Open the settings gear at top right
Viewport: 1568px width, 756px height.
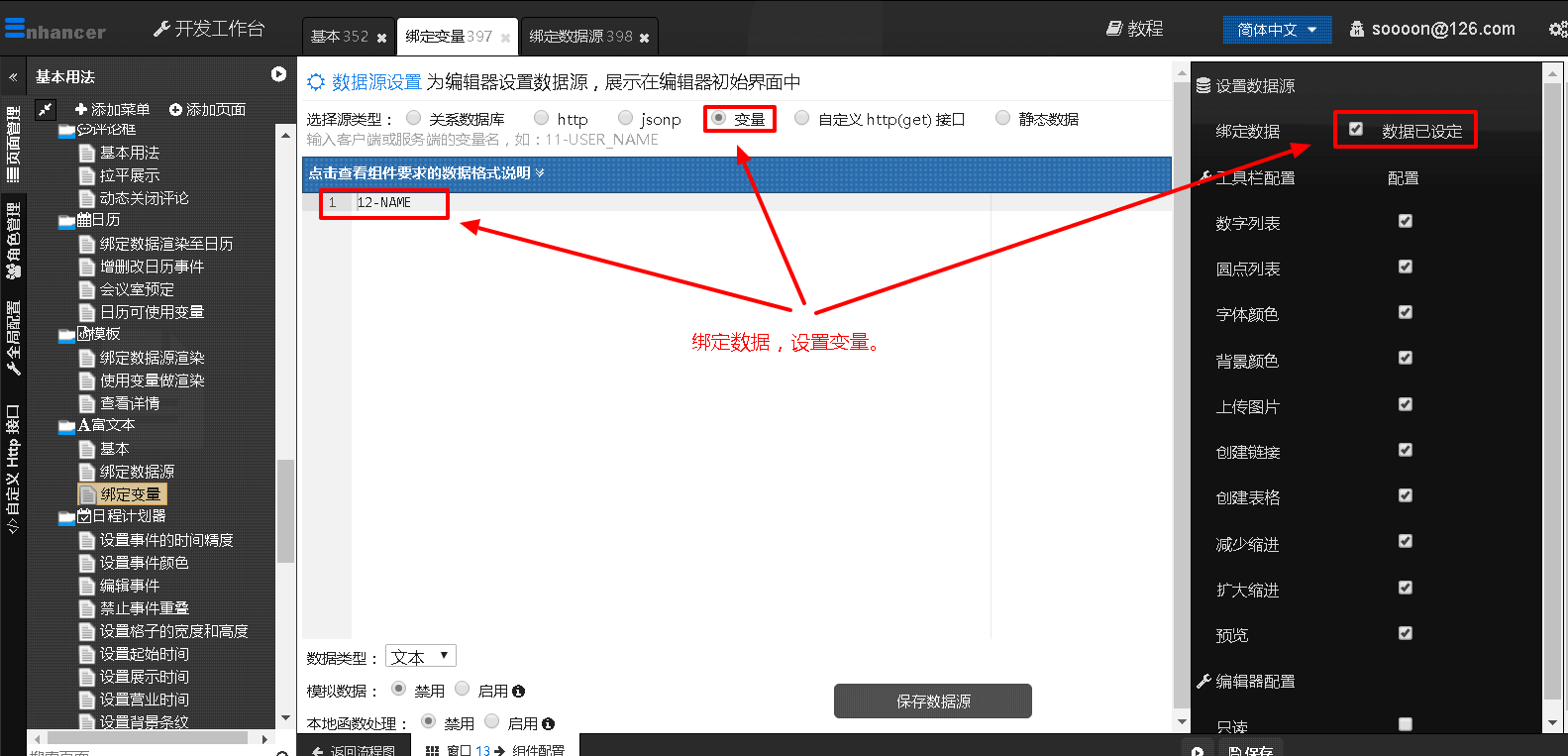pyautogui.click(x=1557, y=30)
